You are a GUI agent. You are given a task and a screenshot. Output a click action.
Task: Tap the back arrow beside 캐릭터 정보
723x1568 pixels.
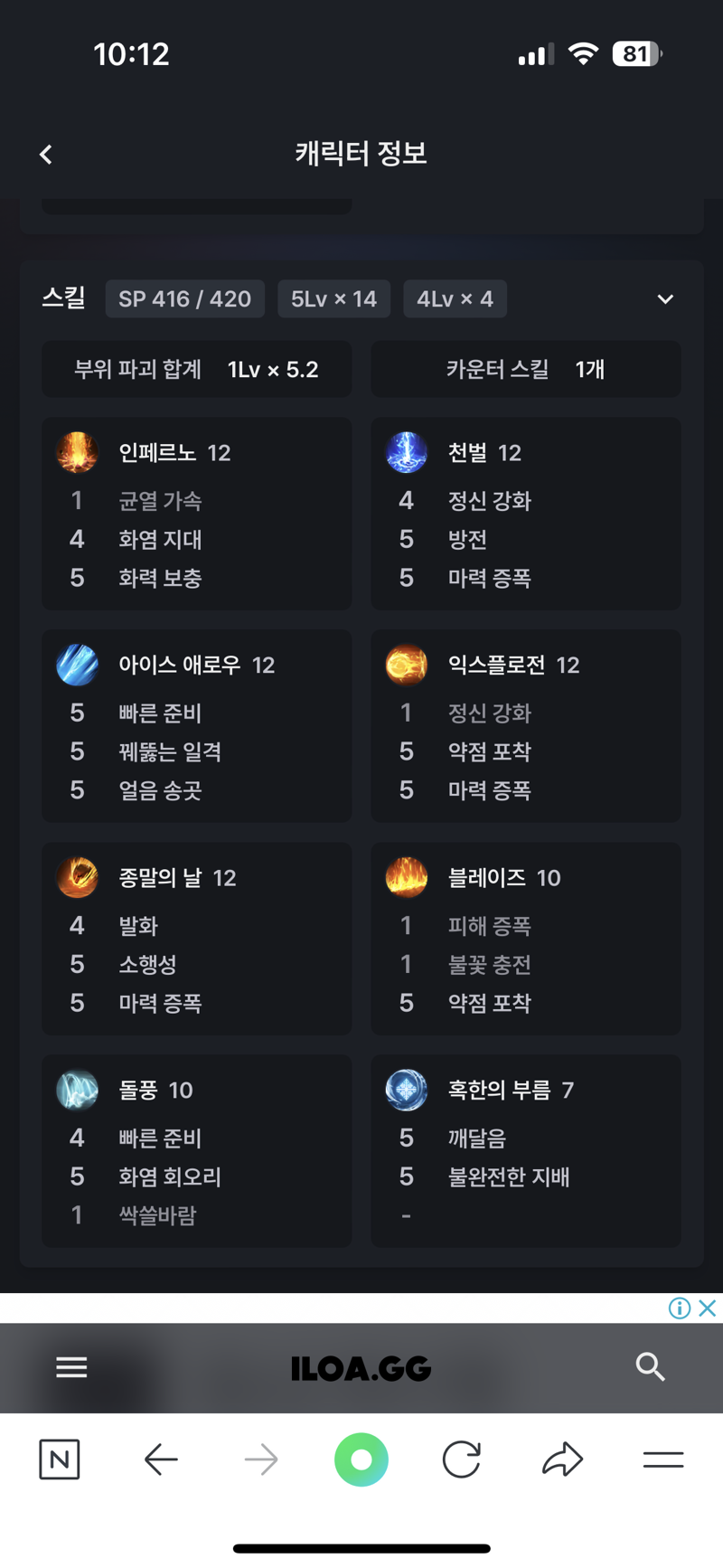[x=46, y=155]
